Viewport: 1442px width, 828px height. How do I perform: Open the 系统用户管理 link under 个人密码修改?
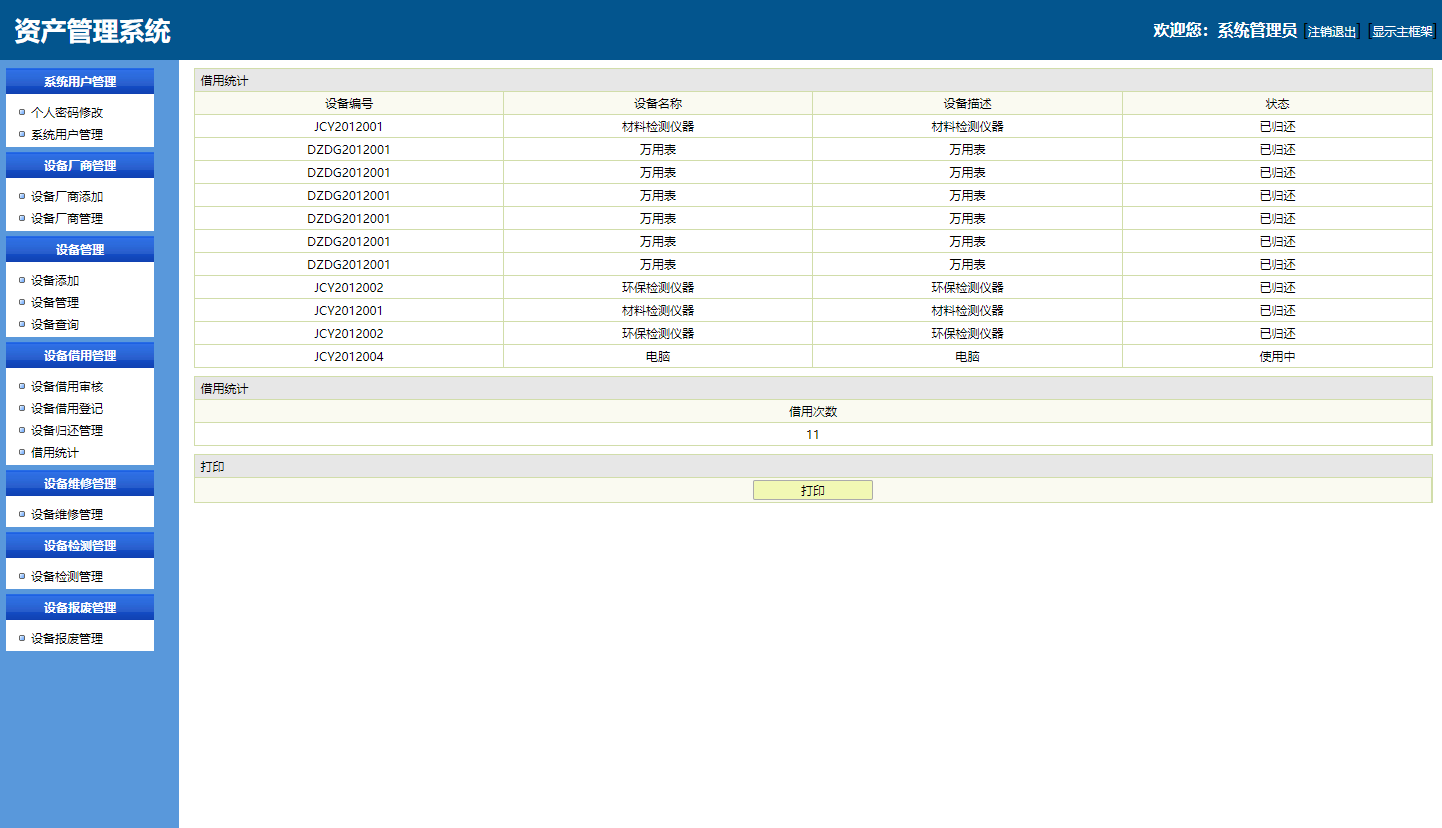click(67, 135)
